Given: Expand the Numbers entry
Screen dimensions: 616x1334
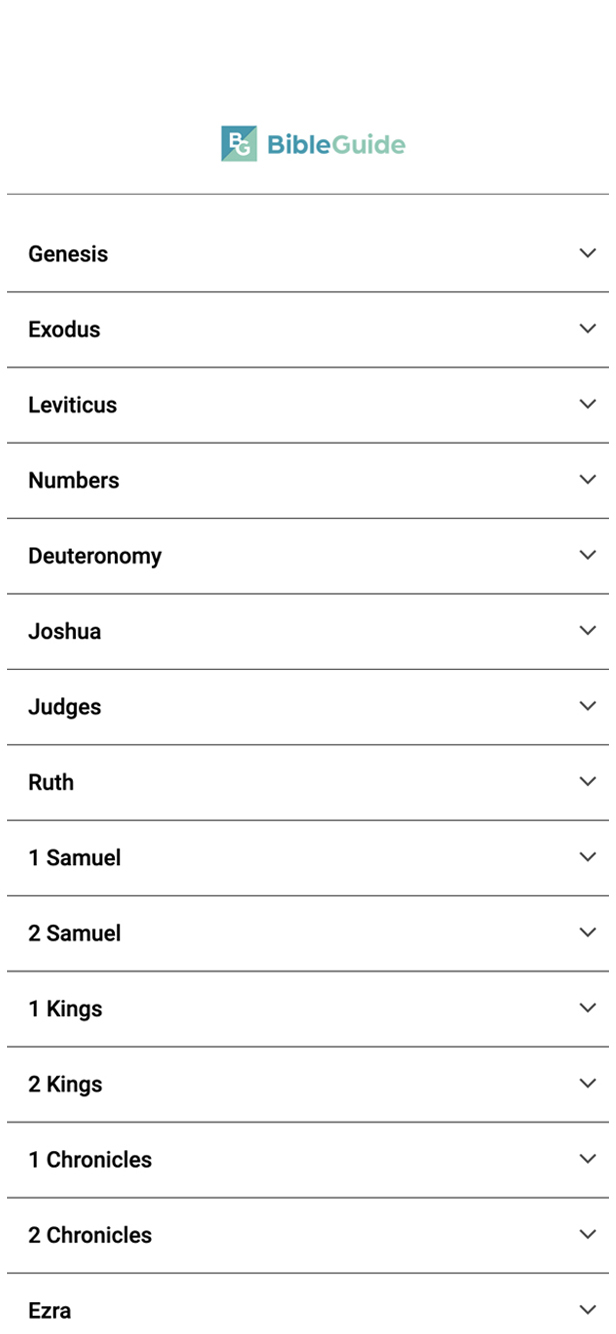Looking at the screenshot, I should [588, 479].
